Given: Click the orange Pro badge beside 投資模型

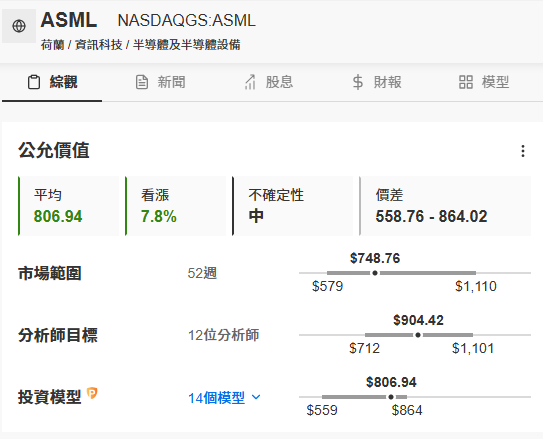Looking at the screenshot, I should pos(92,393).
